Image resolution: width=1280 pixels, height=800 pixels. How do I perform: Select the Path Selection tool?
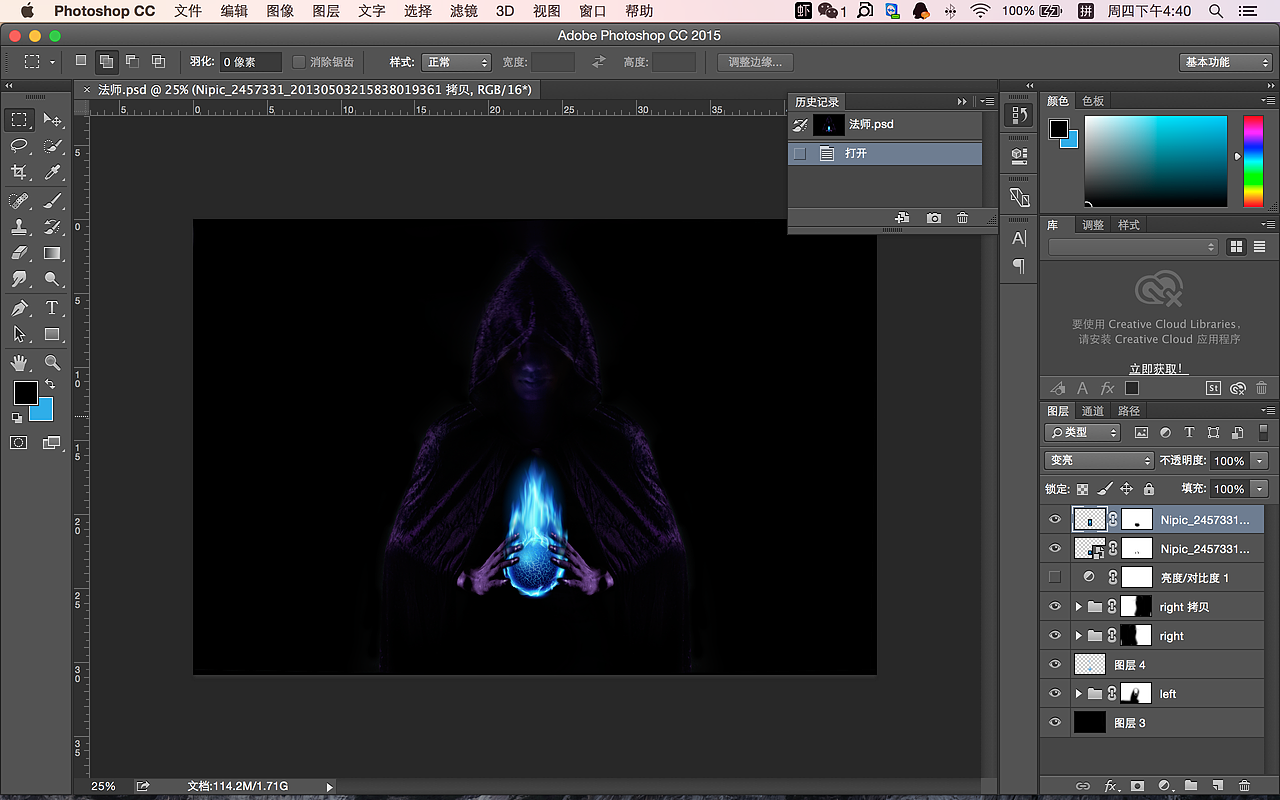click(x=20, y=334)
